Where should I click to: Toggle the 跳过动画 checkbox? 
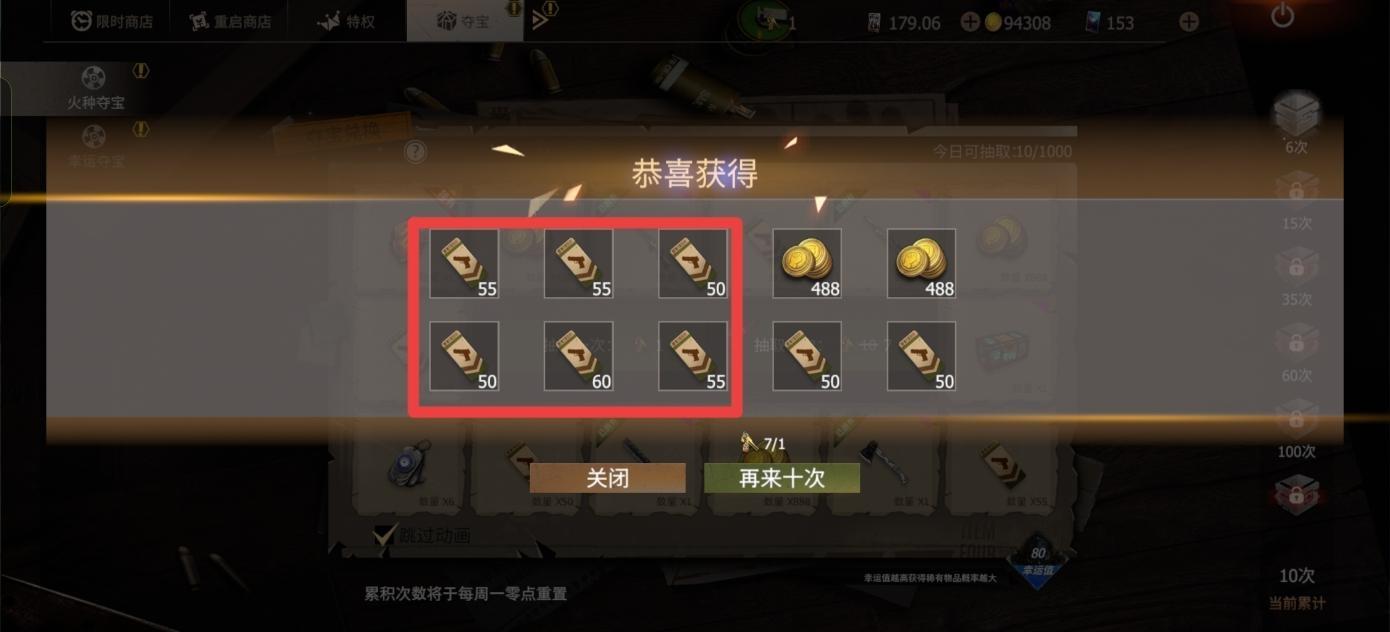(x=386, y=535)
